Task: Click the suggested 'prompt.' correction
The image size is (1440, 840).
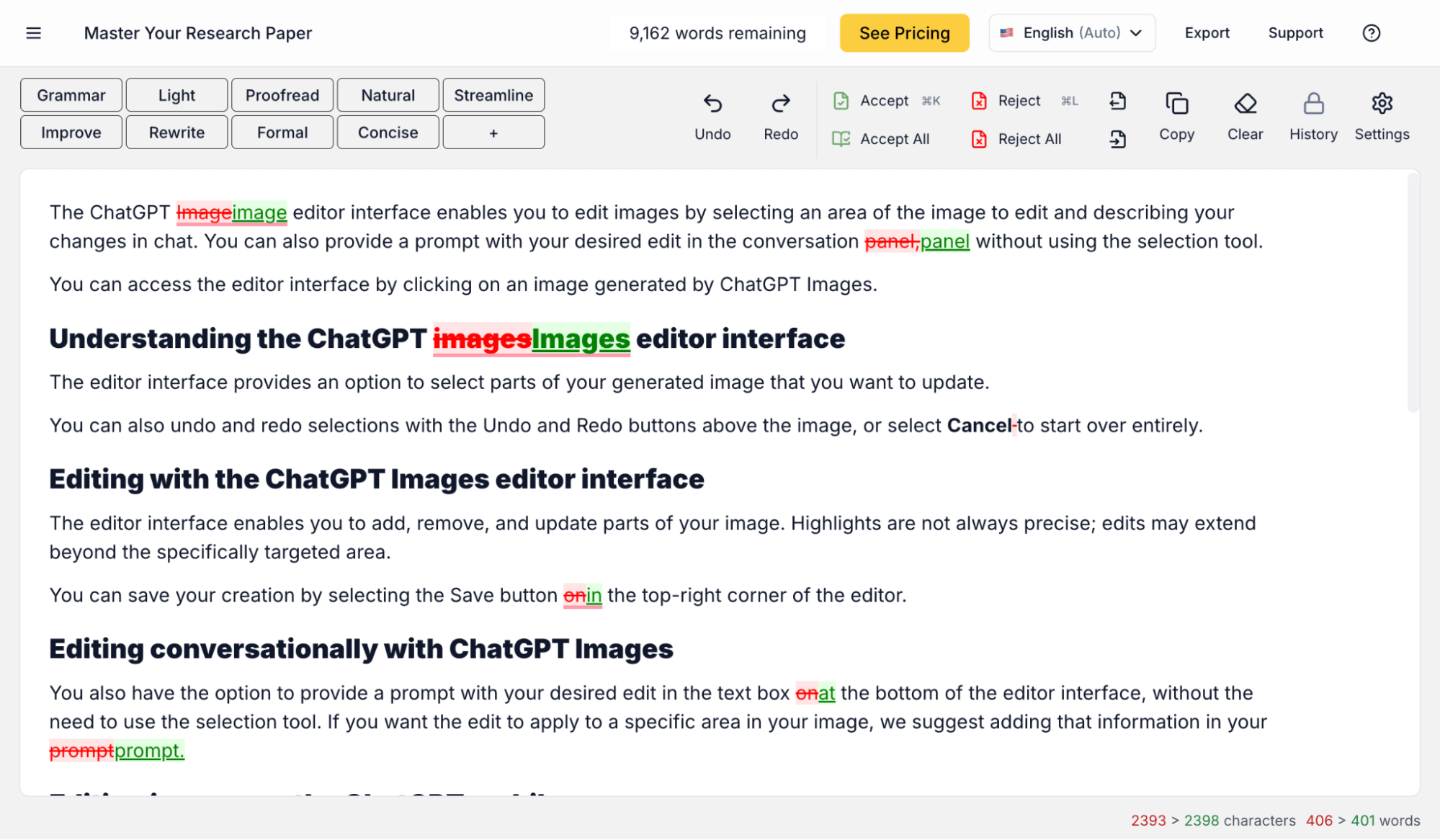Action: coord(150,751)
